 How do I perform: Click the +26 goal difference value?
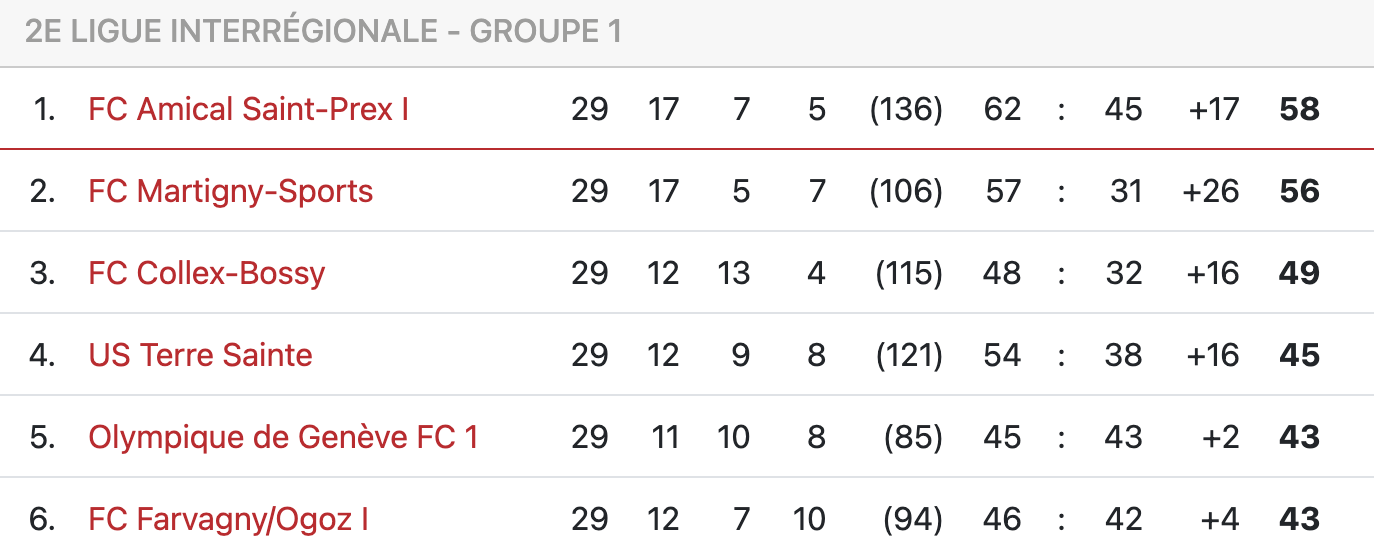1210,191
